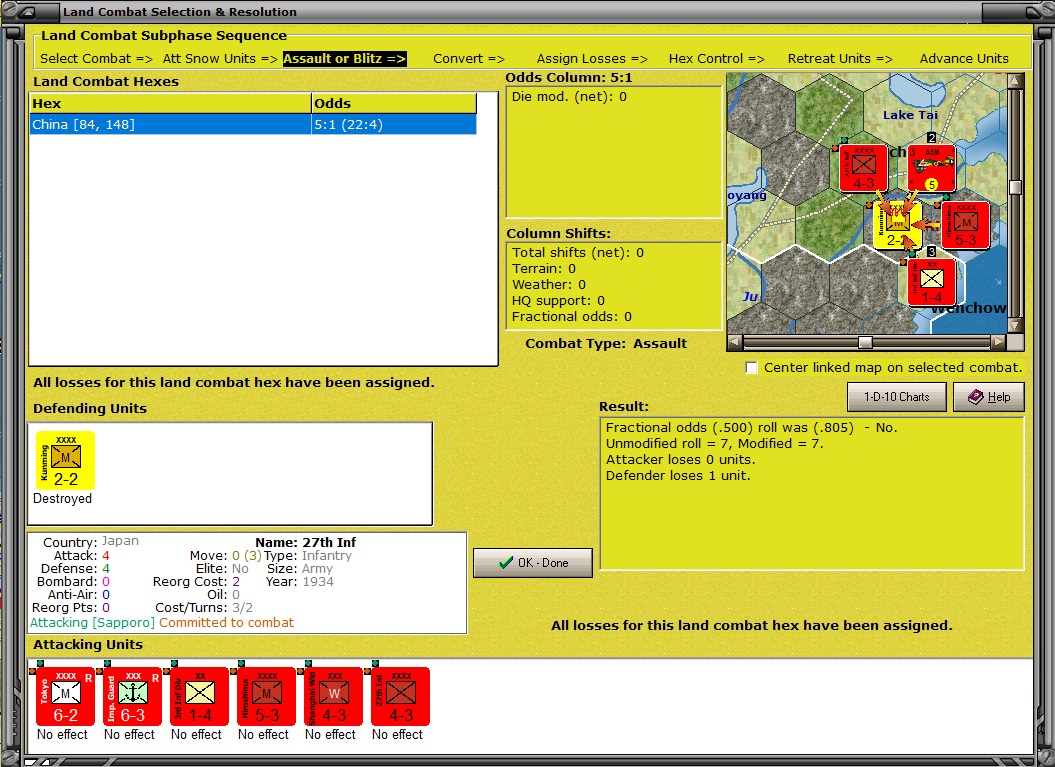Click the aircraft counter near Lake Tai
Screen dimensions: 1055x767
(931, 168)
